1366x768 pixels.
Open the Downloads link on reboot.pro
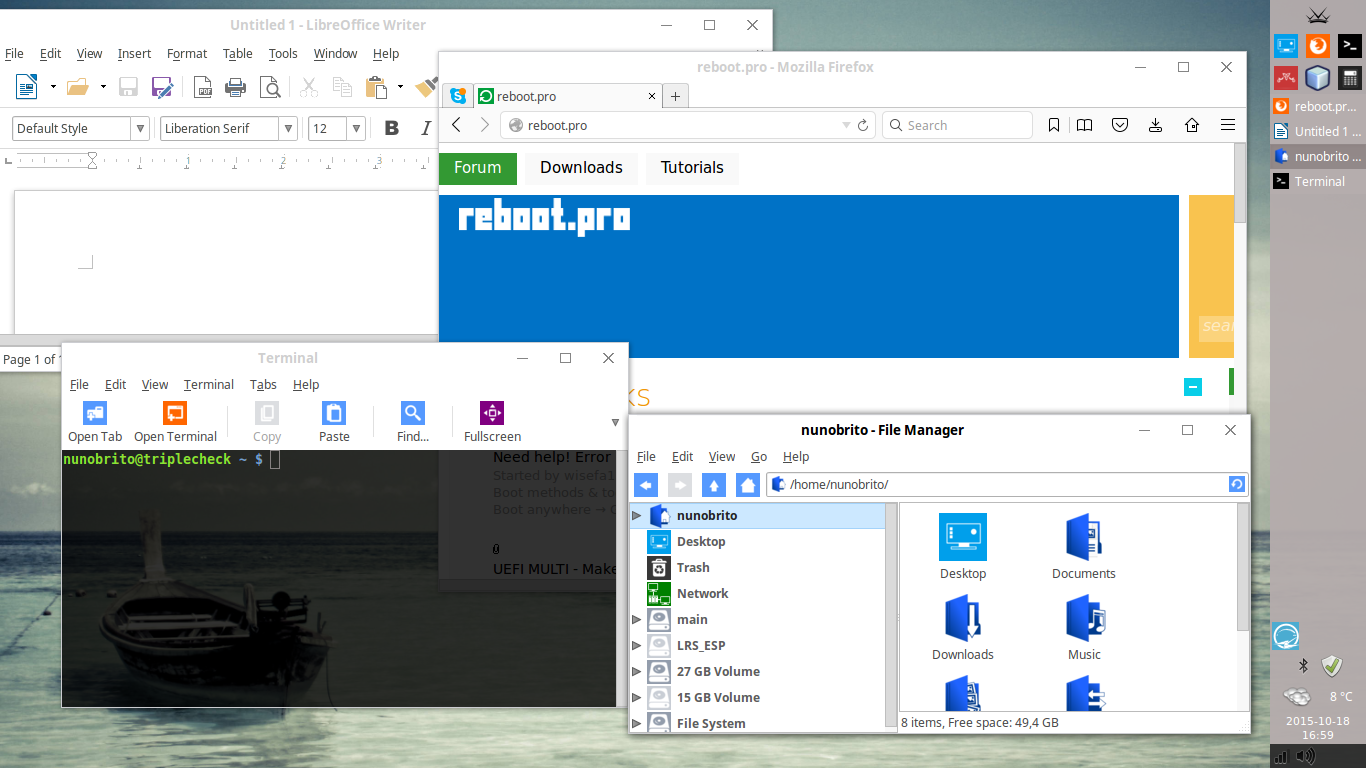[581, 168]
